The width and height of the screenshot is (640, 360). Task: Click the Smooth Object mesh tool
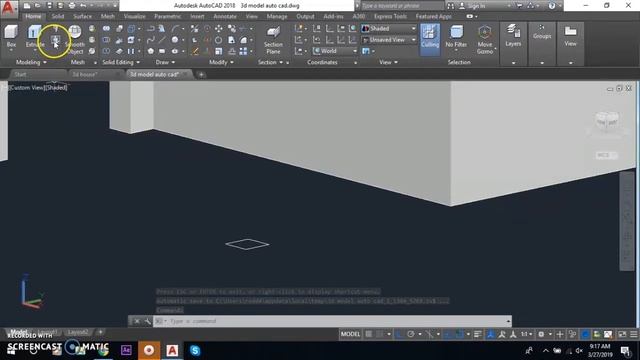75,40
